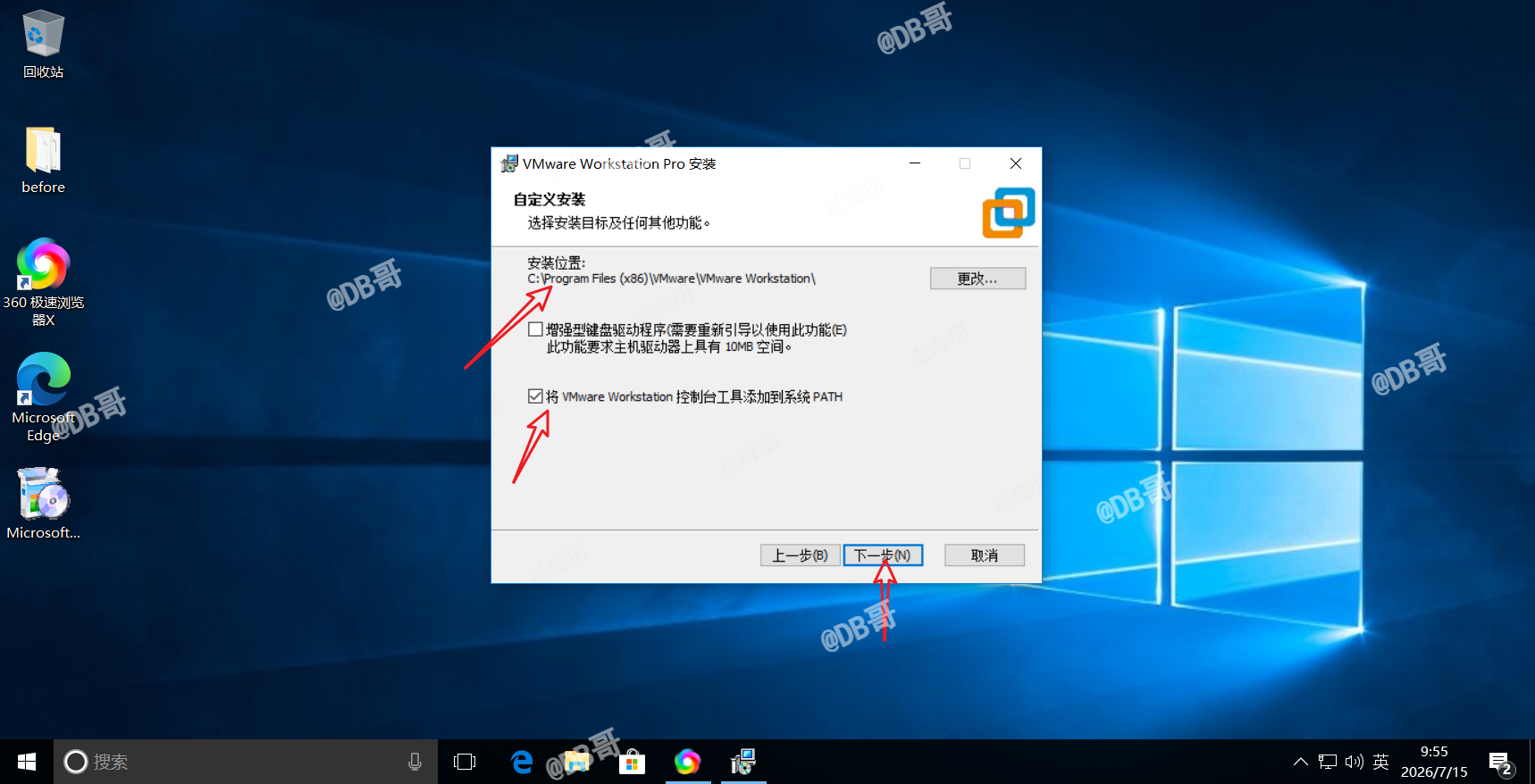
Task: Open Edge browser from the taskbar
Action: (x=522, y=762)
